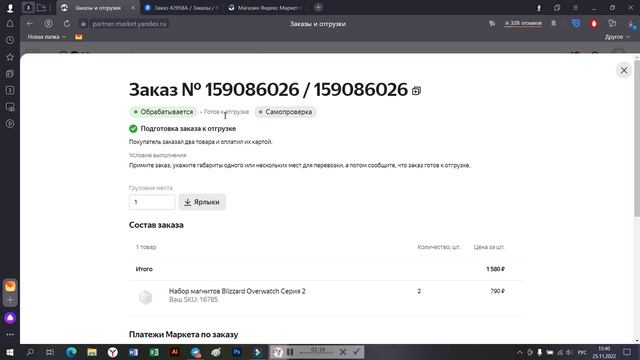Open a new browser tab with plus
This screenshot has width=640, height=360.
pos(318,7)
